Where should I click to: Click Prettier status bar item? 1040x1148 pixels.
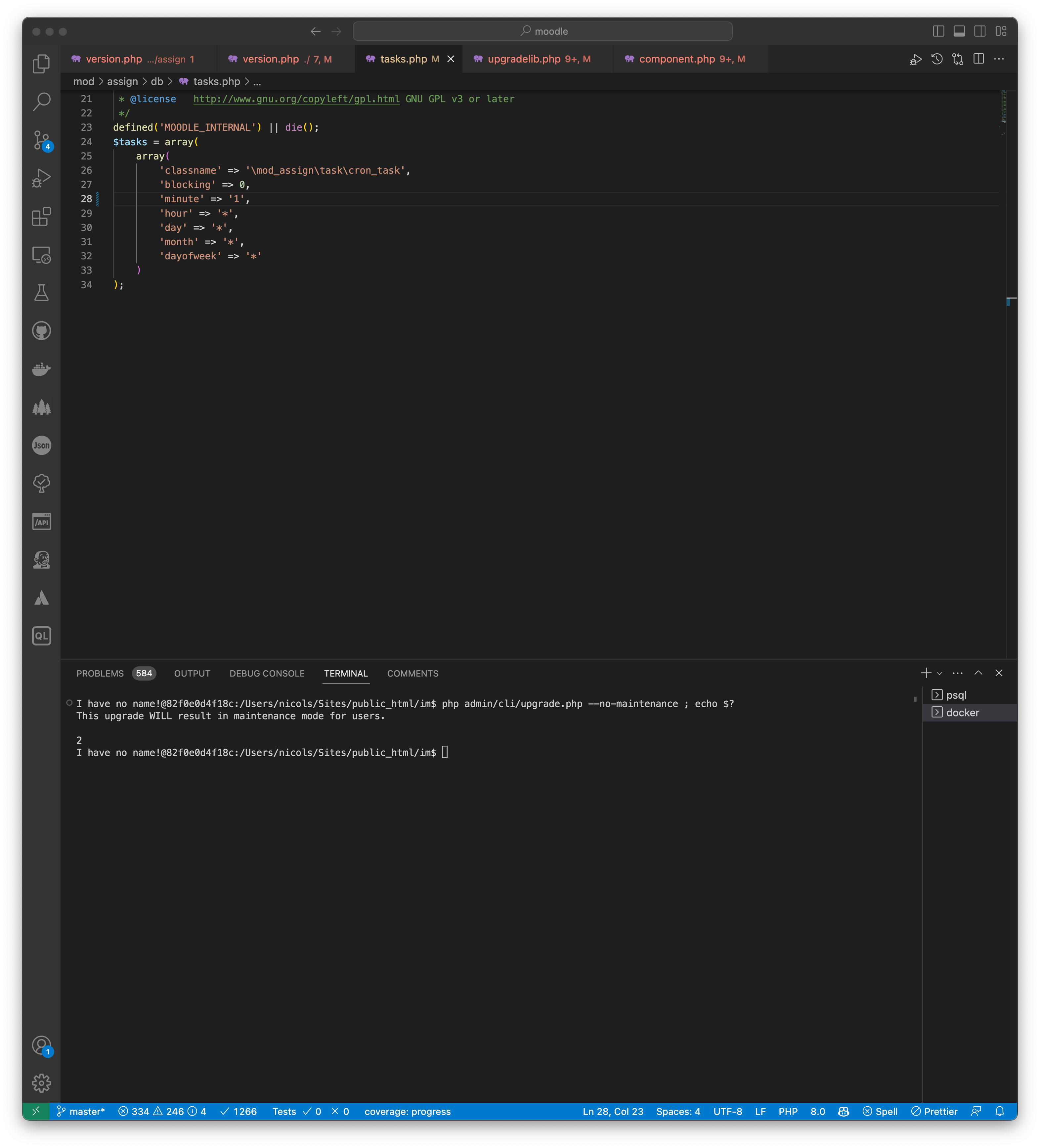933,1111
